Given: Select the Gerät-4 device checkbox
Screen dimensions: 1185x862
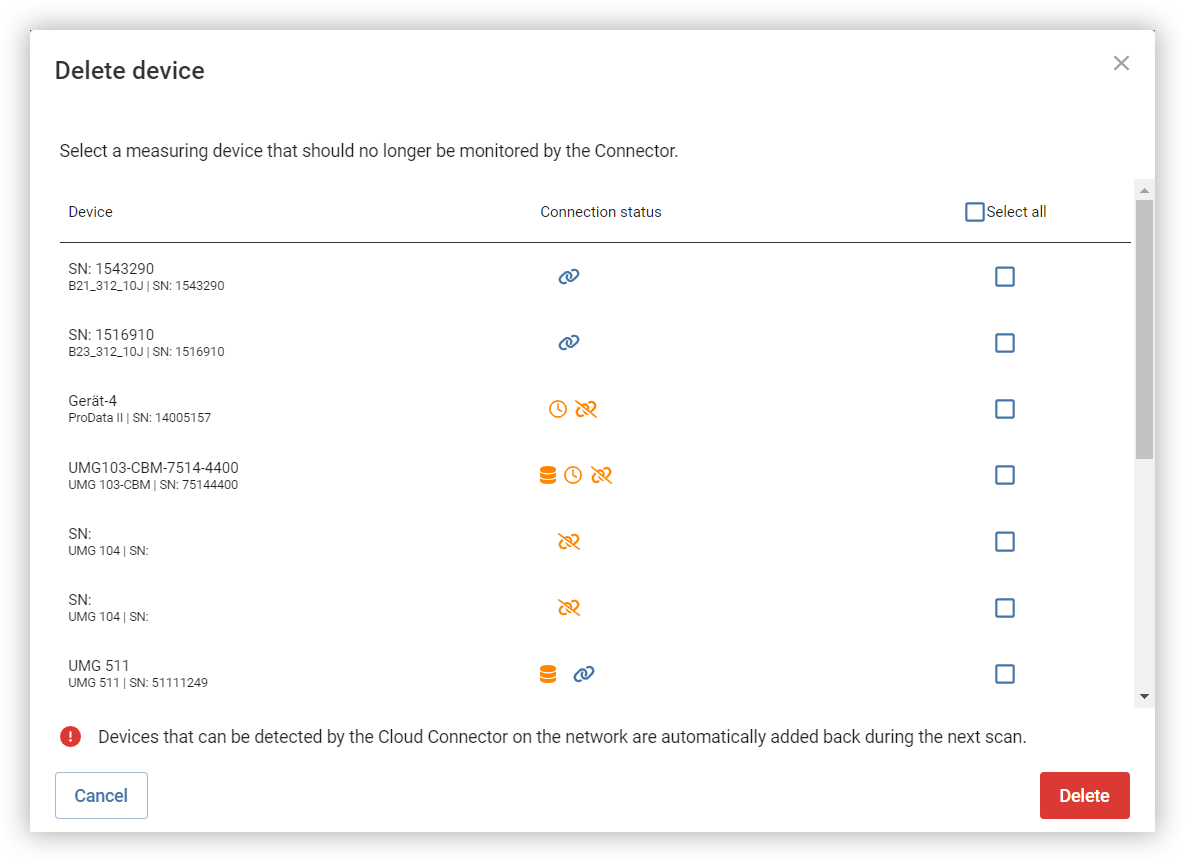Looking at the screenshot, I should coord(1004,409).
